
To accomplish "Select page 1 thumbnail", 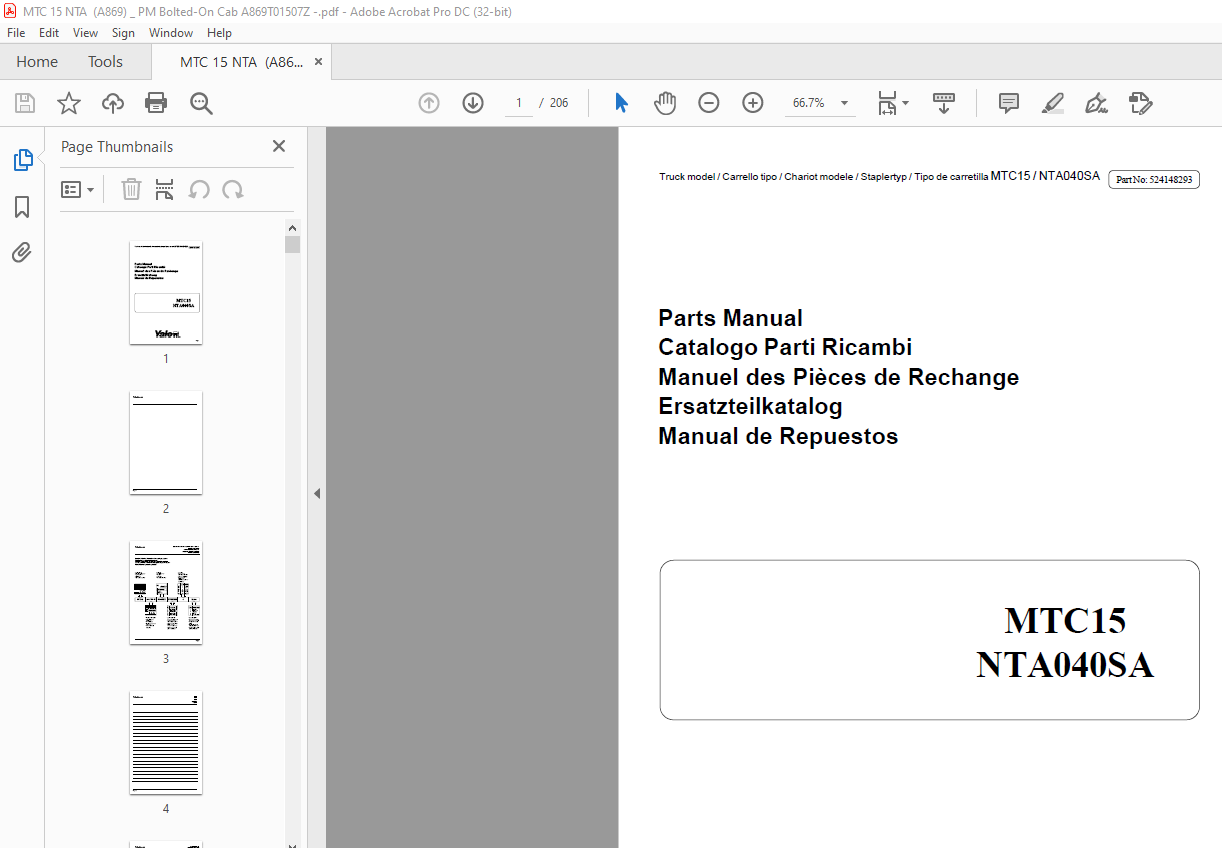I will [166, 293].
